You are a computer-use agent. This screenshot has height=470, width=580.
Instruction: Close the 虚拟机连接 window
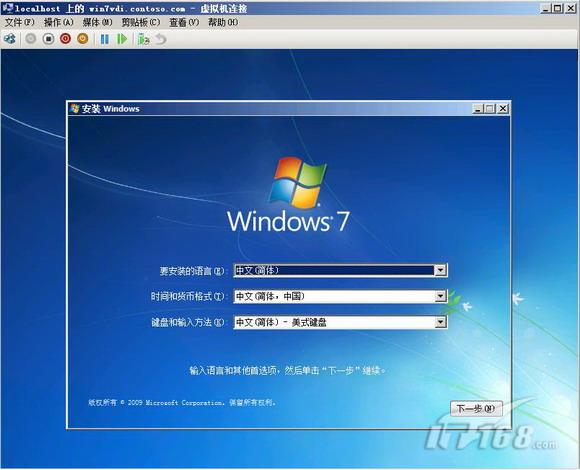click(x=571, y=8)
